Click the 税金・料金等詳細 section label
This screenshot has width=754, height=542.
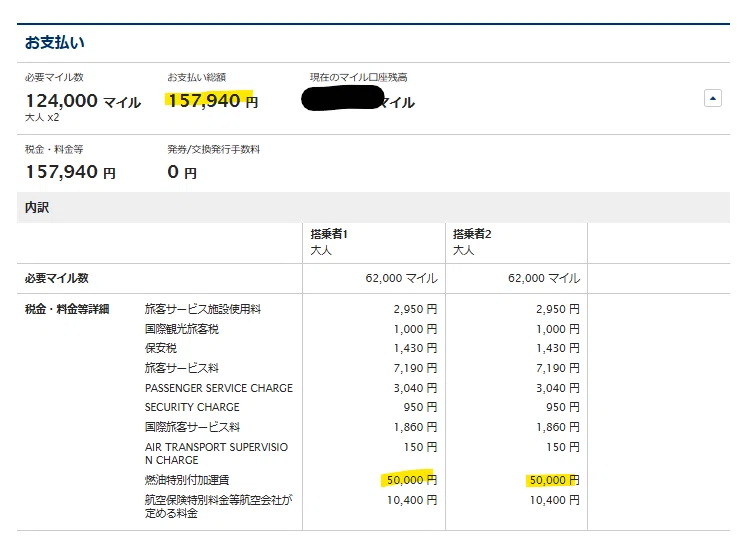[67, 309]
